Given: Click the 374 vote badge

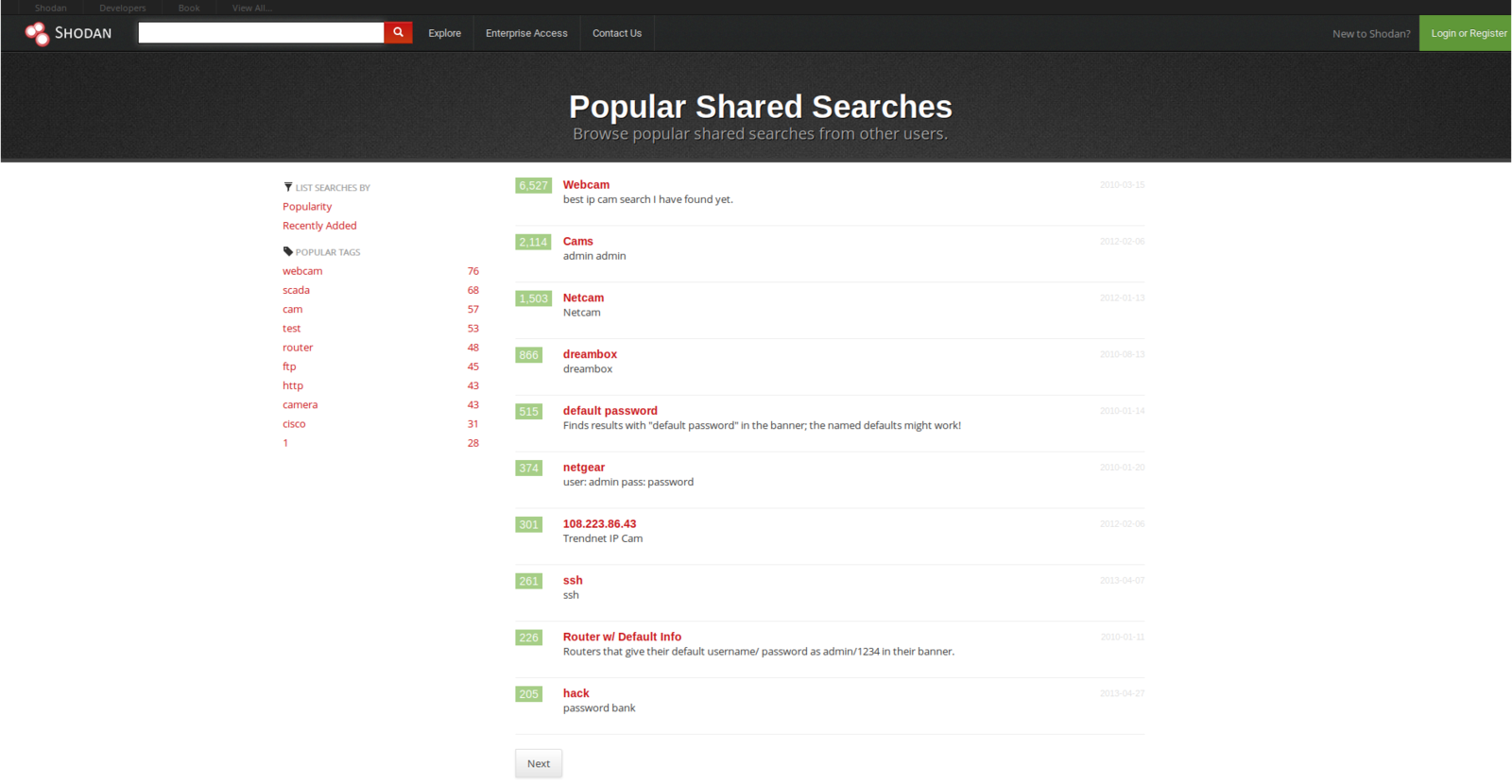Looking at the screenshot, I should 528,469.
